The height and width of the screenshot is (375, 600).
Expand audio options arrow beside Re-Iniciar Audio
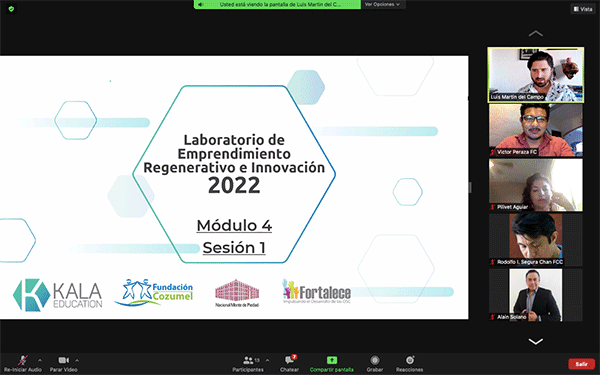pyautogui.click(x=40, y=360)
